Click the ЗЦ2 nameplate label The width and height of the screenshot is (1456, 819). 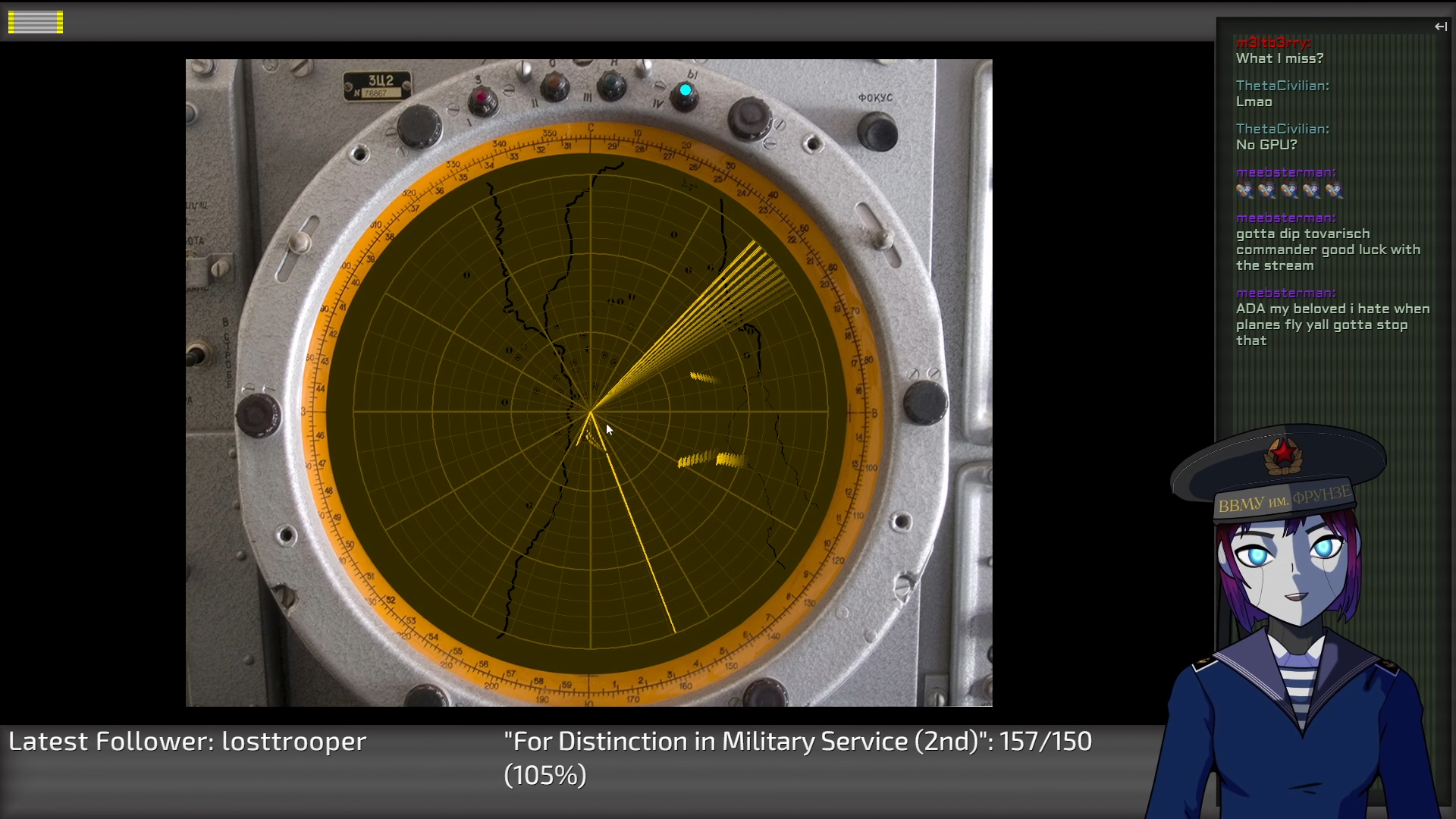(x=378, y=86)
